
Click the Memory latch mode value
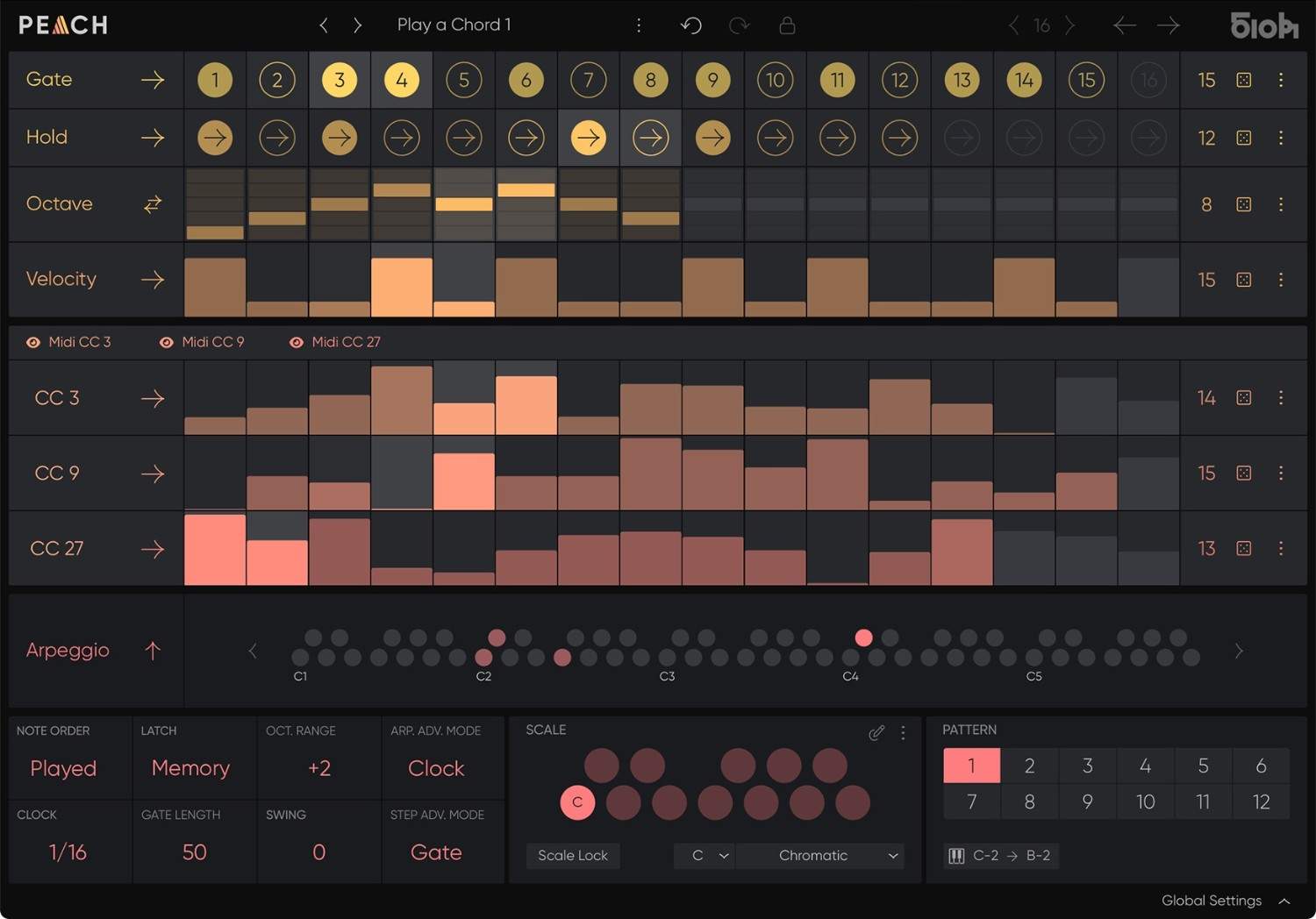190,768
